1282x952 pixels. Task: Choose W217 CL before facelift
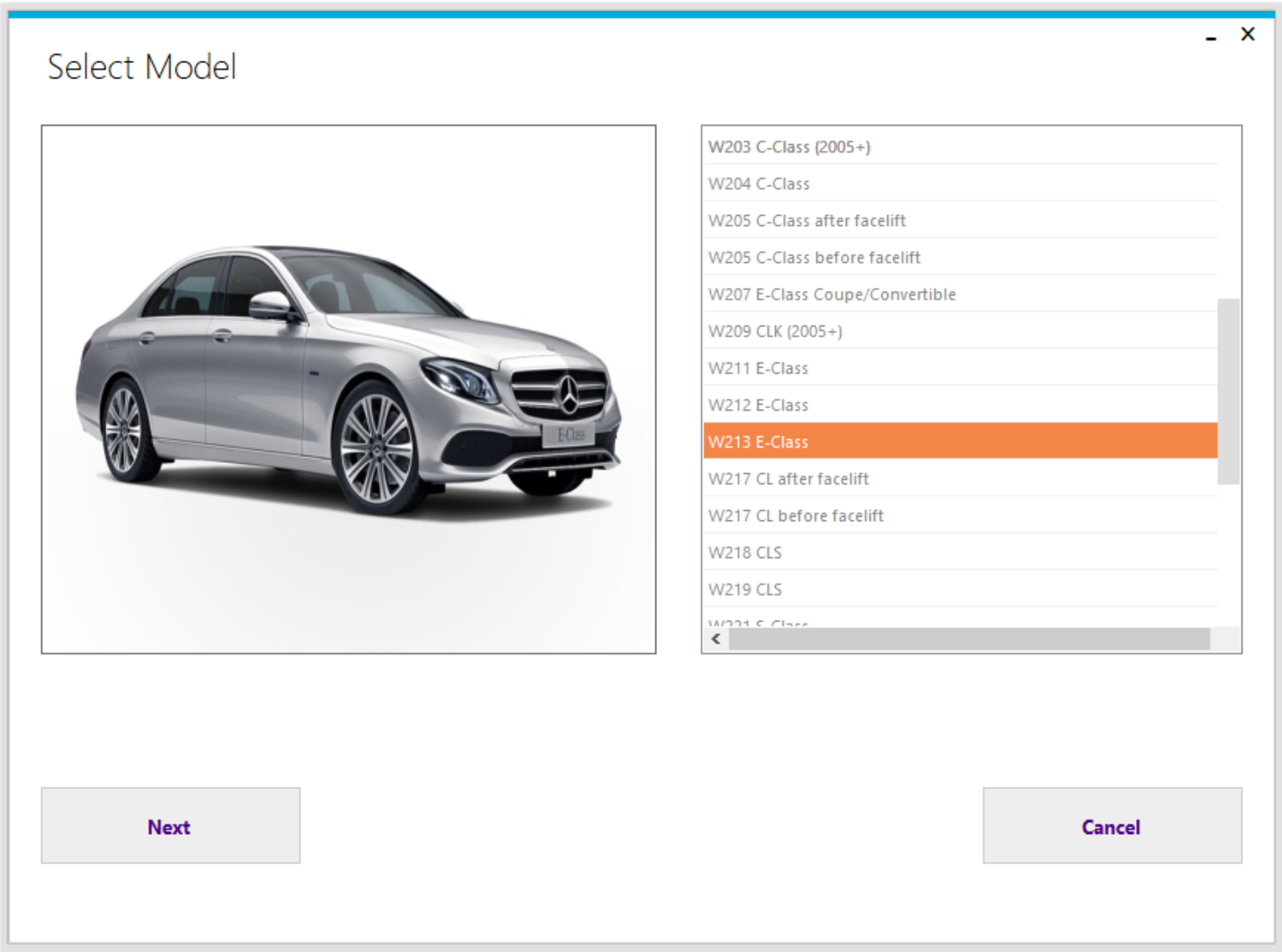[961, 515]
